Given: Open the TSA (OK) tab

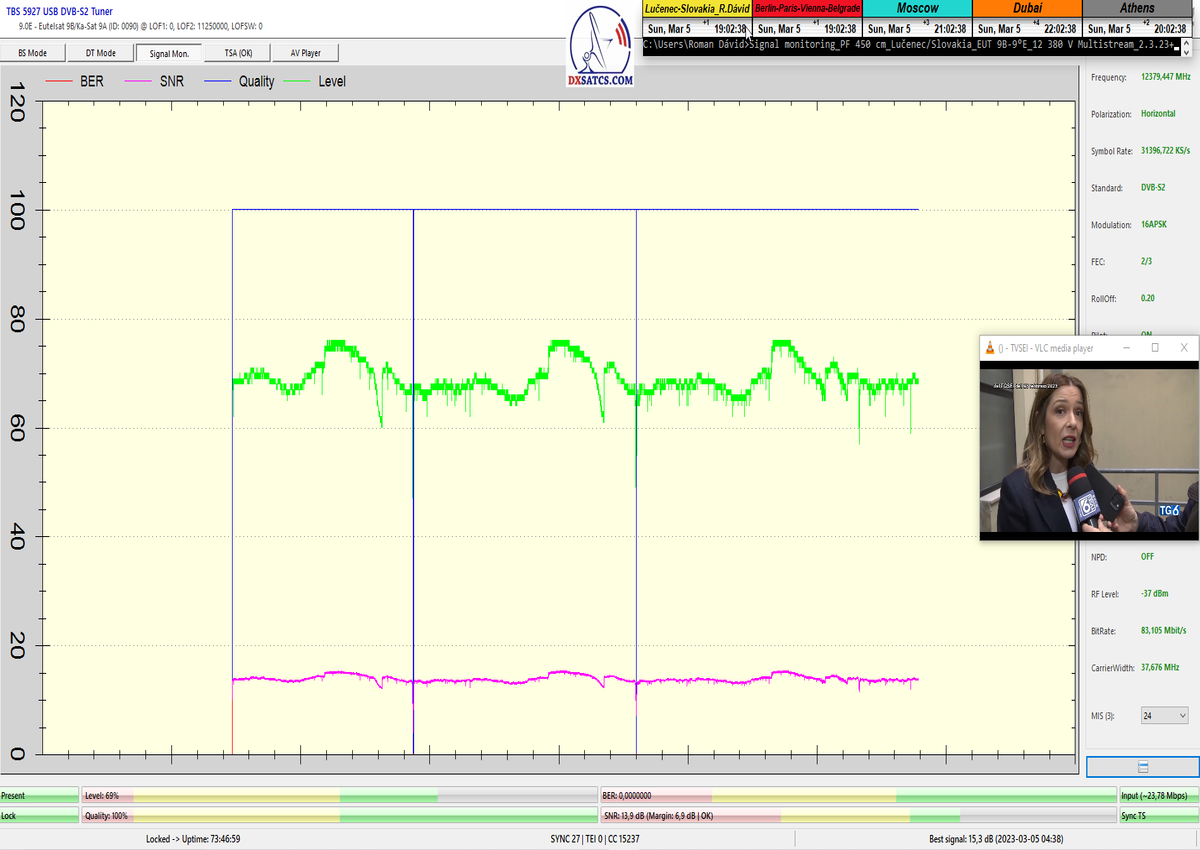Looking at the screenshot, I should tap(237, 53).
